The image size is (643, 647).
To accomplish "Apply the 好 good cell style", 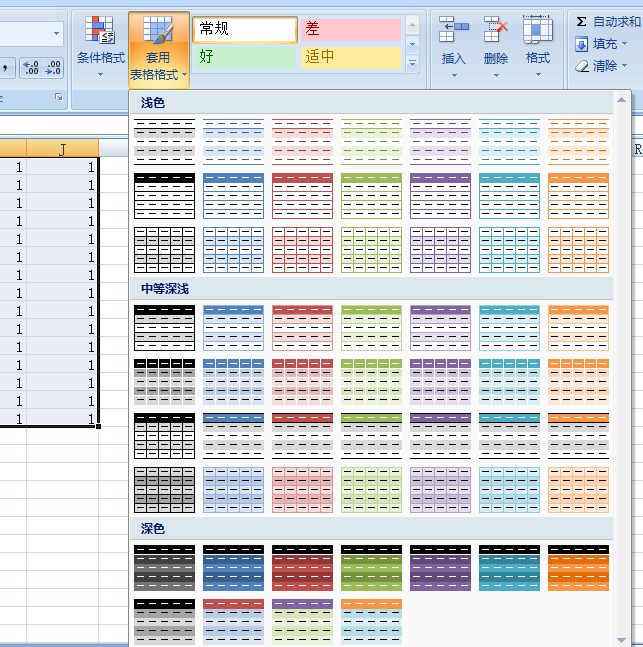I will 245,57.
